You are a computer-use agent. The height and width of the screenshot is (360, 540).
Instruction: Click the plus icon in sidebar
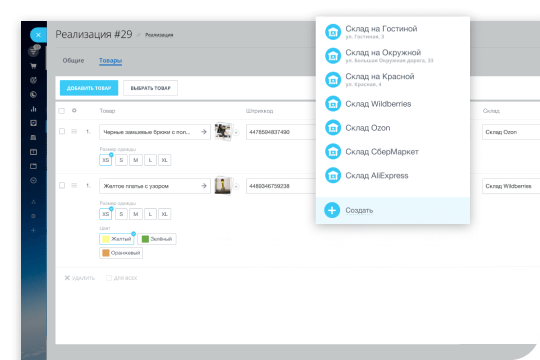(33, 230)
